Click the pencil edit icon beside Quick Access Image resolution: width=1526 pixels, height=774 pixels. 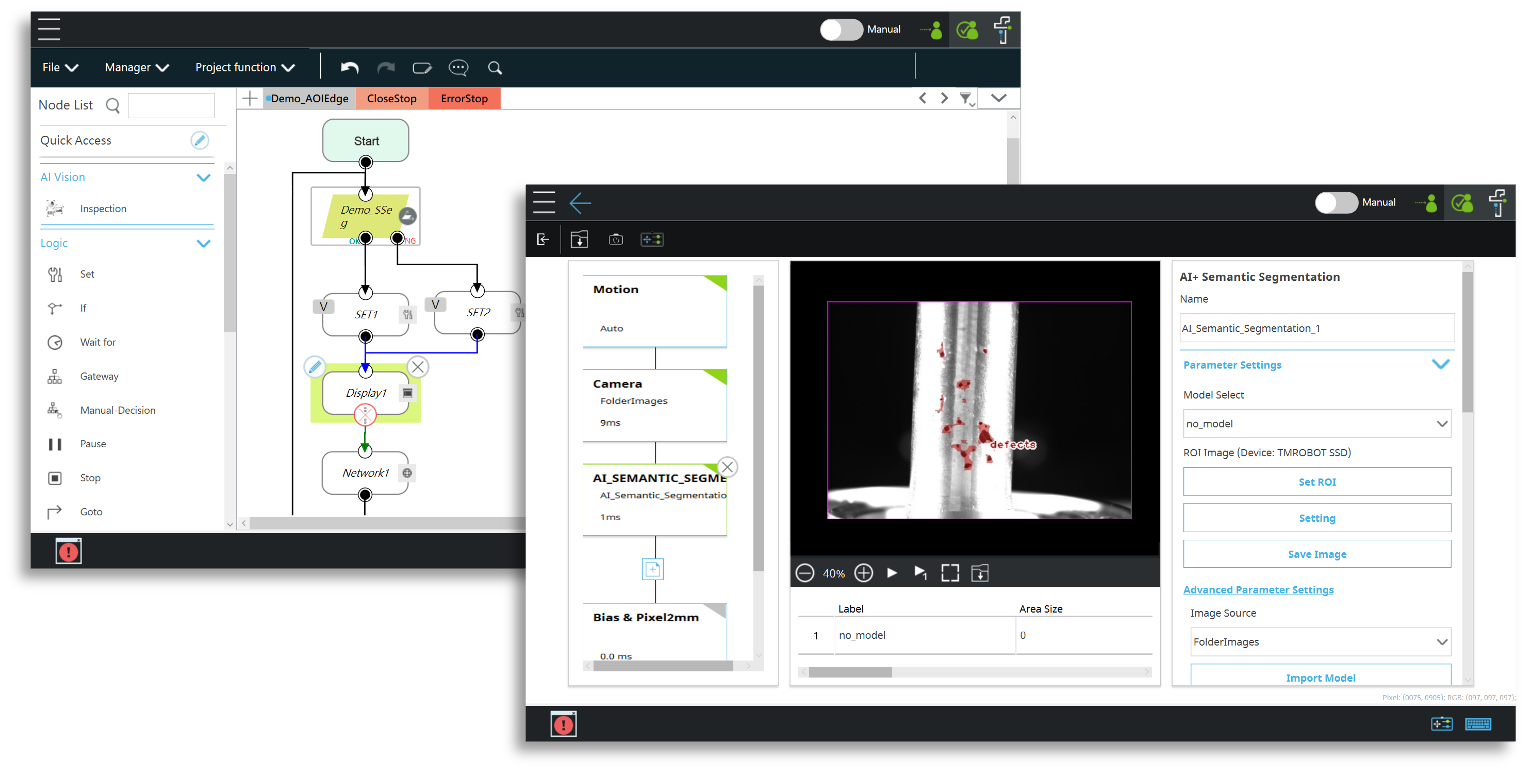tap(200, 141)
